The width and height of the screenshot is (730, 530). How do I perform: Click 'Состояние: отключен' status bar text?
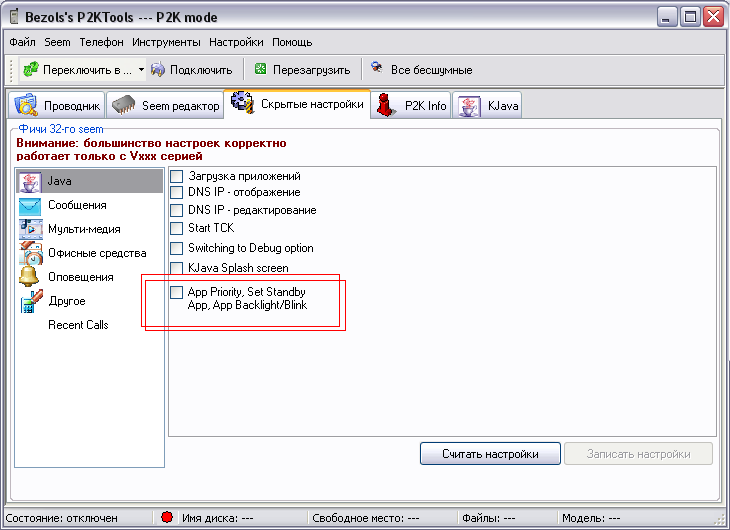point(61,518)
